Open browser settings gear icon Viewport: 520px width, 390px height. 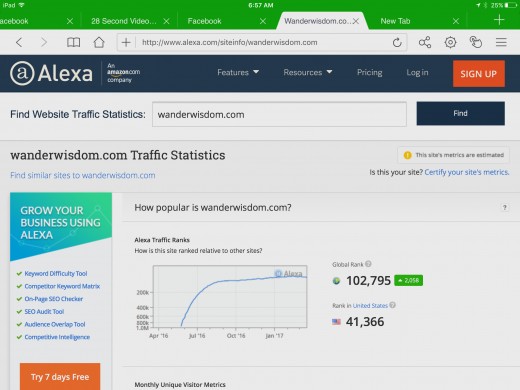tap(450, 42)
